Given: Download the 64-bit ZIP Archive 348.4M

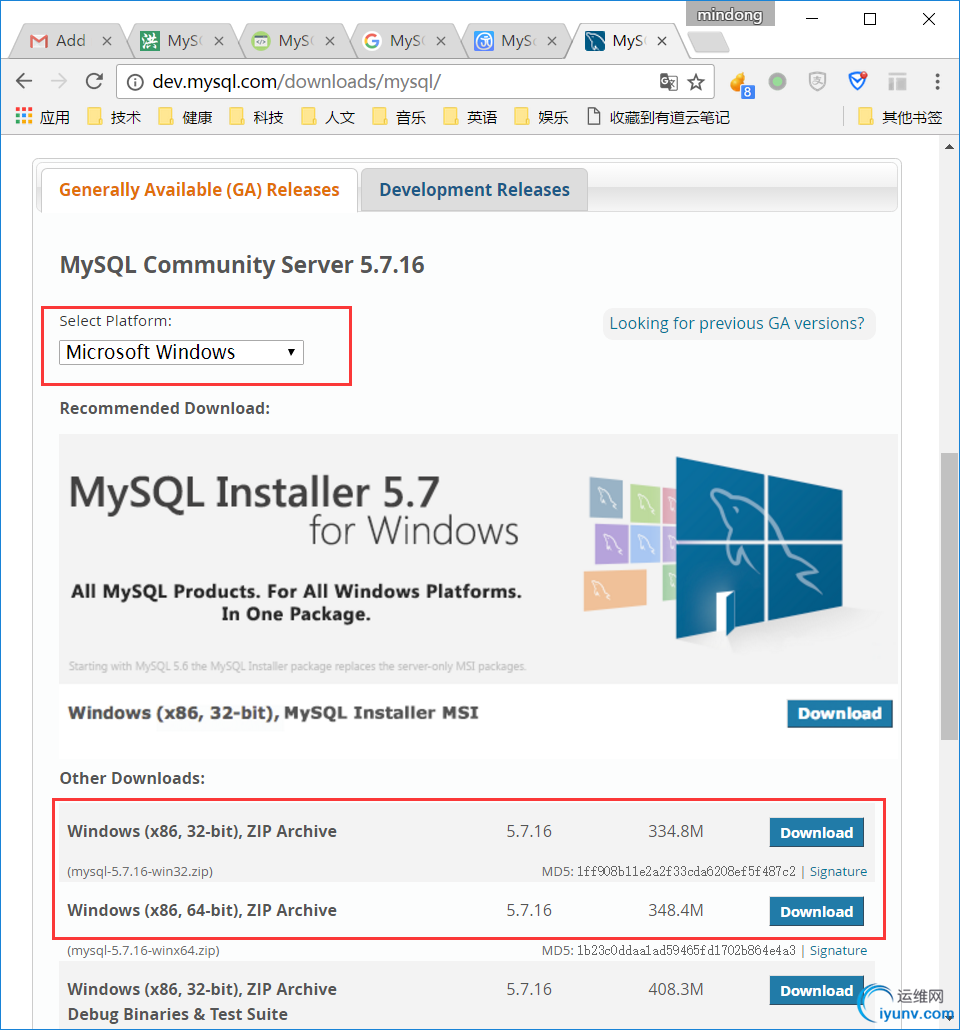Looking at the screenshot, I should coord(817,911).
